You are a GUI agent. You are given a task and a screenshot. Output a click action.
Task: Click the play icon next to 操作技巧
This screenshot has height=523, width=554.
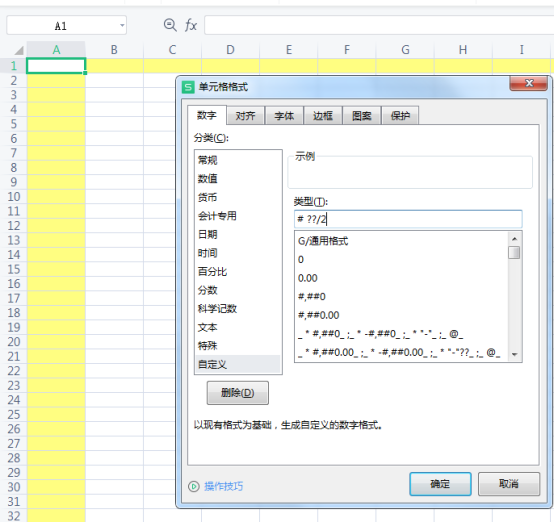194,486
